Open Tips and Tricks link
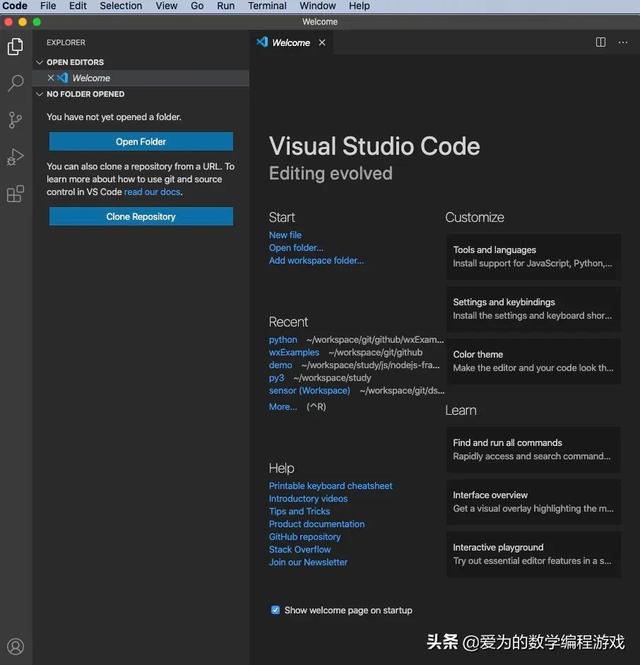Screen dimensions: 640x665 299,511
